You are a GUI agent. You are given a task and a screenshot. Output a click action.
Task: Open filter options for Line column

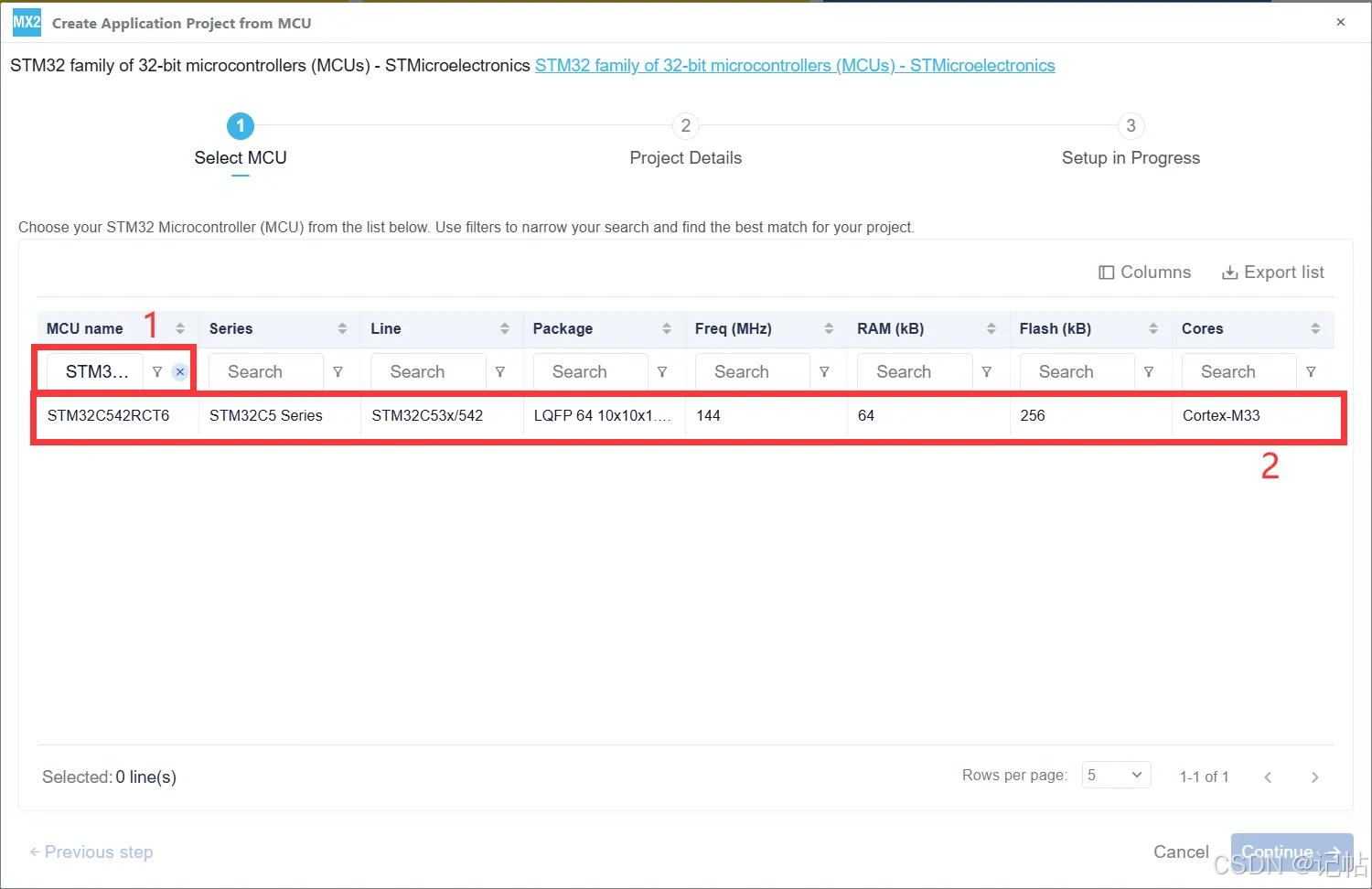[500, 372]
